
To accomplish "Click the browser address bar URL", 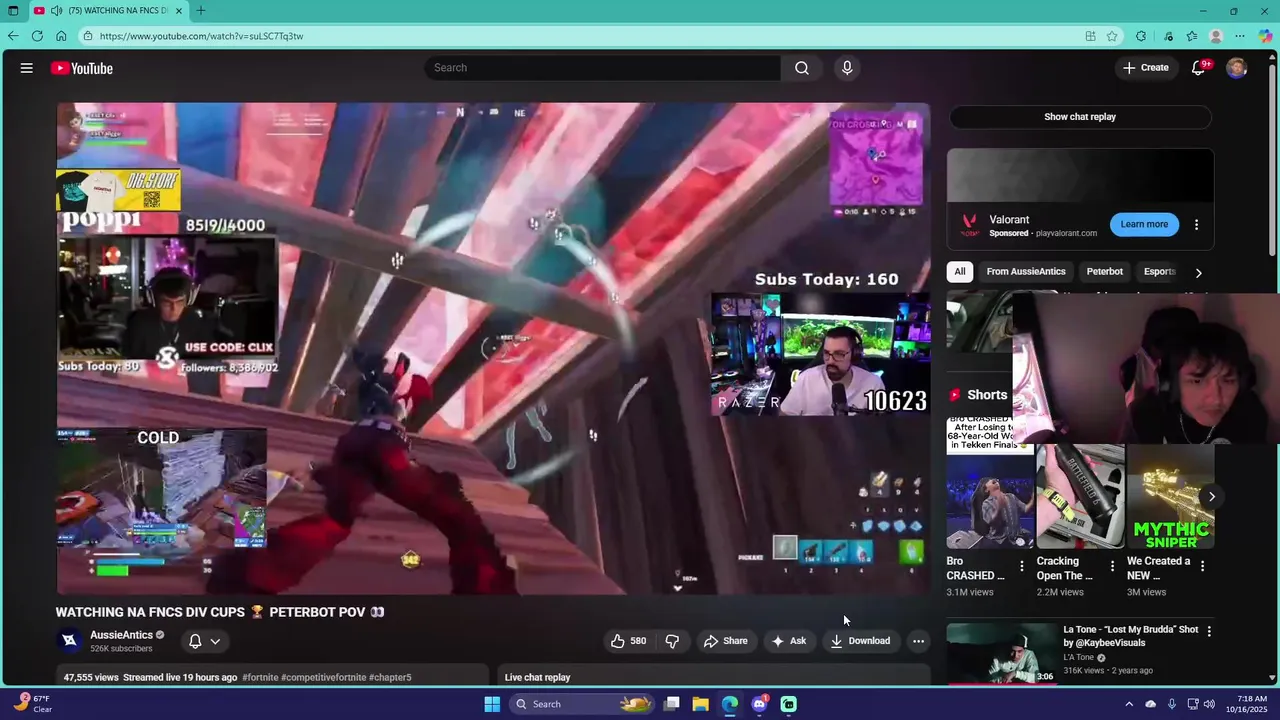I will pyautogui.click(x=201, y=36).
